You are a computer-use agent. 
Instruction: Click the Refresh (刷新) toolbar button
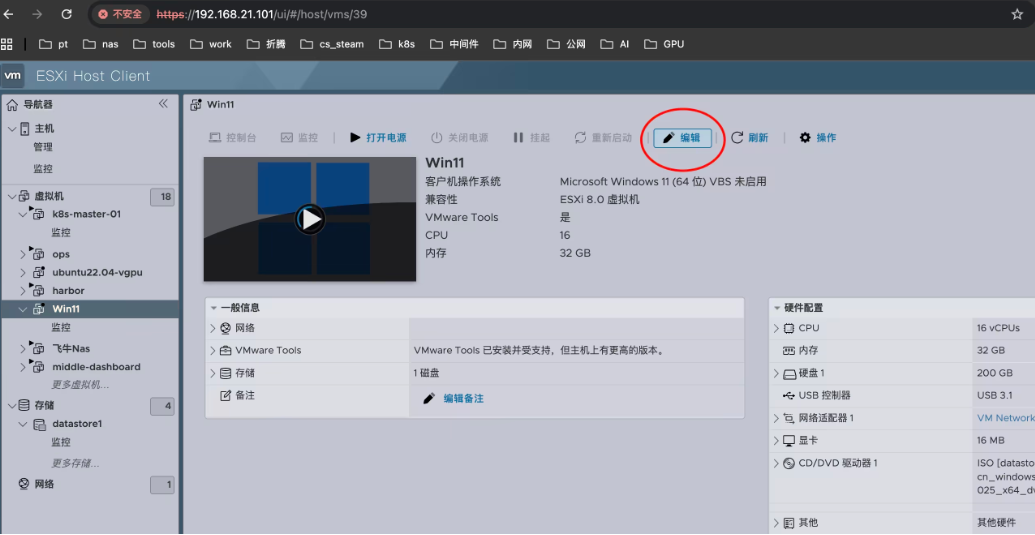tap(749, 138)
